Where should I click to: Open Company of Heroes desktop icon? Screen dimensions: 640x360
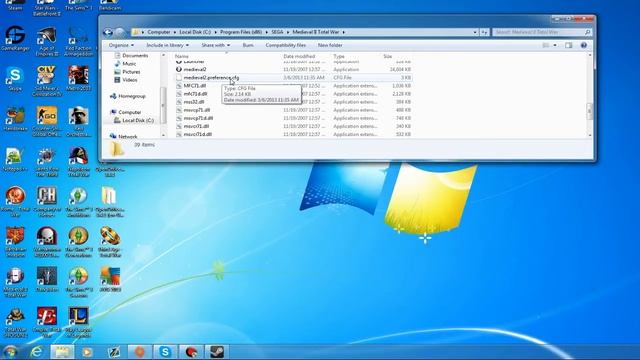tap(47, 202)
